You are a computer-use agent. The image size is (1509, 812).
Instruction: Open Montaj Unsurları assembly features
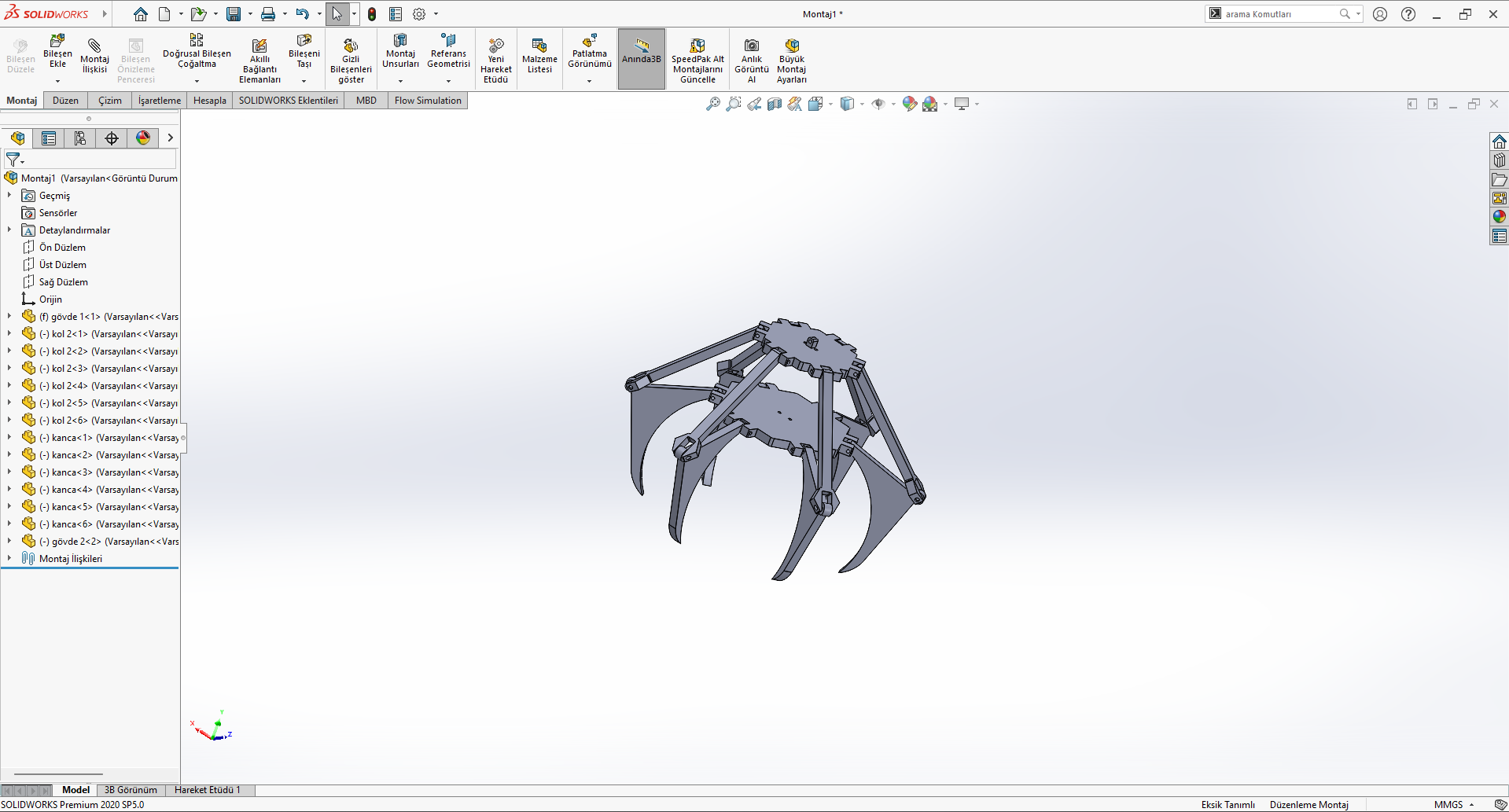click(400, 52)
